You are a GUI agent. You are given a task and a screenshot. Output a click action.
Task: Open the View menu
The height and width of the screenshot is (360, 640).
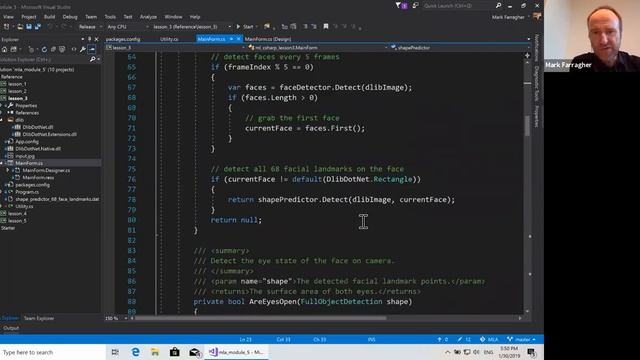pos(8,17)
